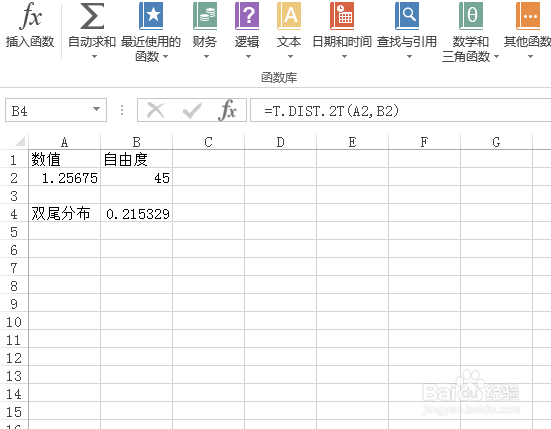
Task: Click the 逻辑 label
Action: click(247, 42)
